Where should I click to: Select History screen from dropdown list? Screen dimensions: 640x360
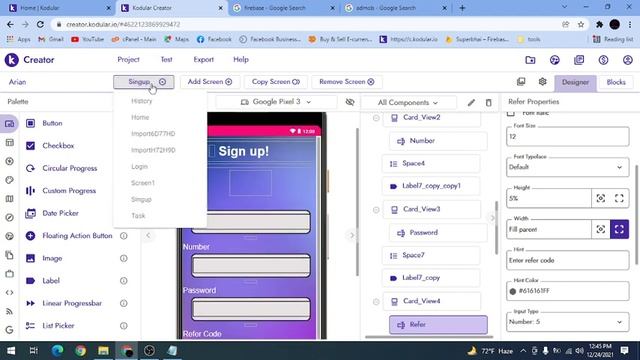pyautogui.click(x=142, y=101)
